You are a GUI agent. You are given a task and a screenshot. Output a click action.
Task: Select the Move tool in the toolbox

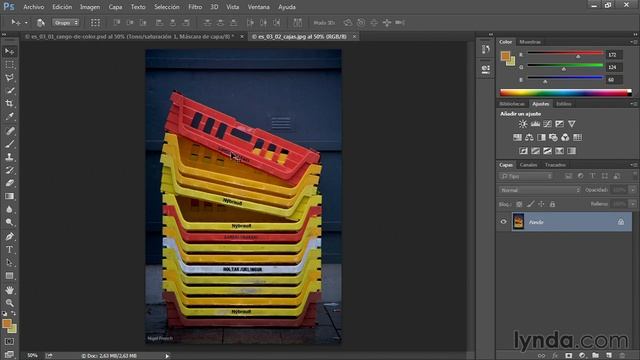[9, 51]
